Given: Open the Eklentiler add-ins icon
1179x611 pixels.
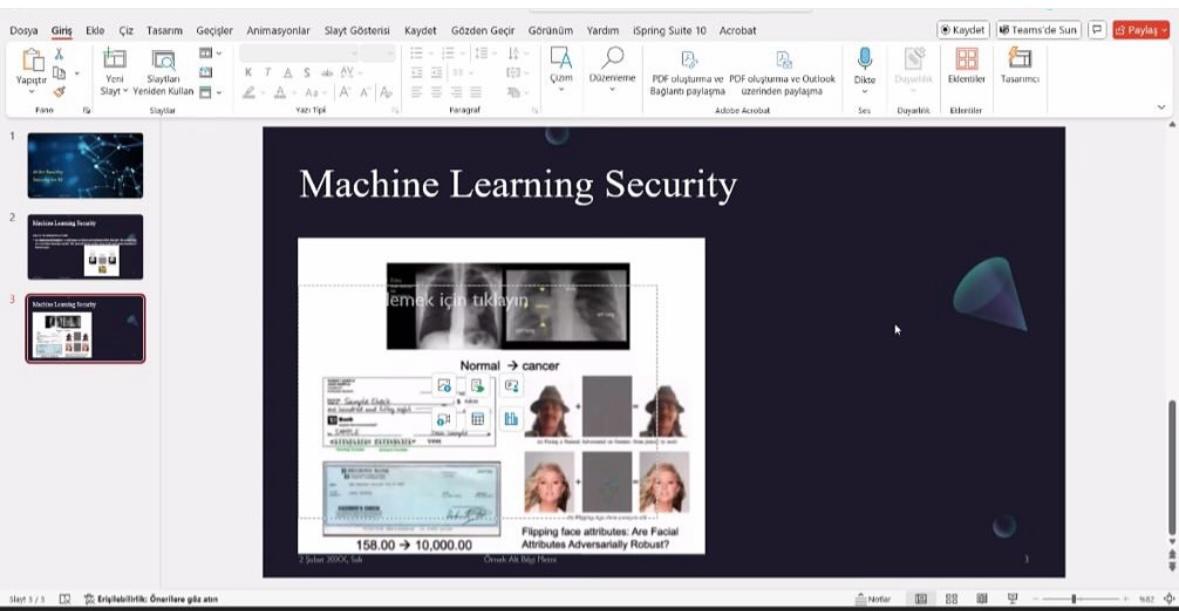Looking at the screenshot, I should pyautogui.click(x=967, y=65).
